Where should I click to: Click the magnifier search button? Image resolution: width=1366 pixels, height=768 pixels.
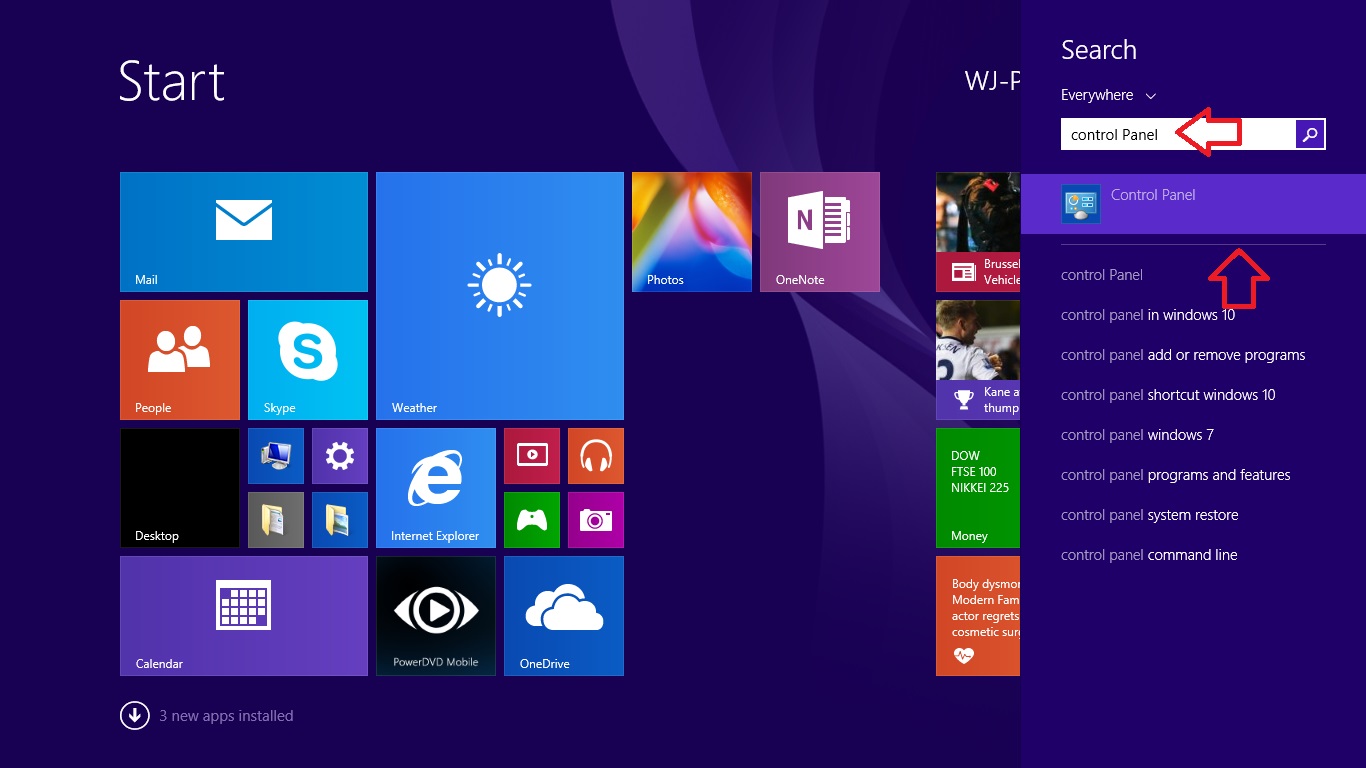tap(1310, 134)
